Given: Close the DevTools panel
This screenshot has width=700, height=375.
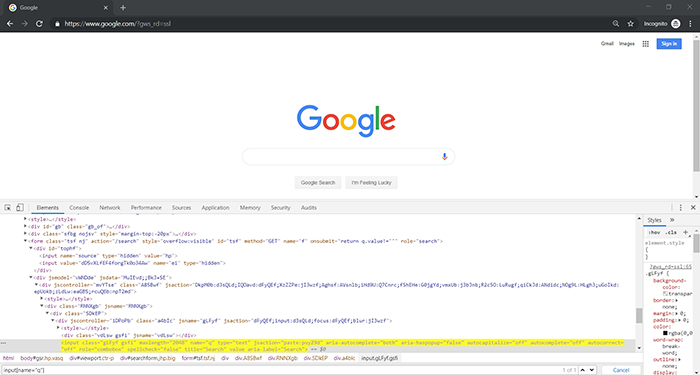Looking at the screenshot, I should 693,208.
